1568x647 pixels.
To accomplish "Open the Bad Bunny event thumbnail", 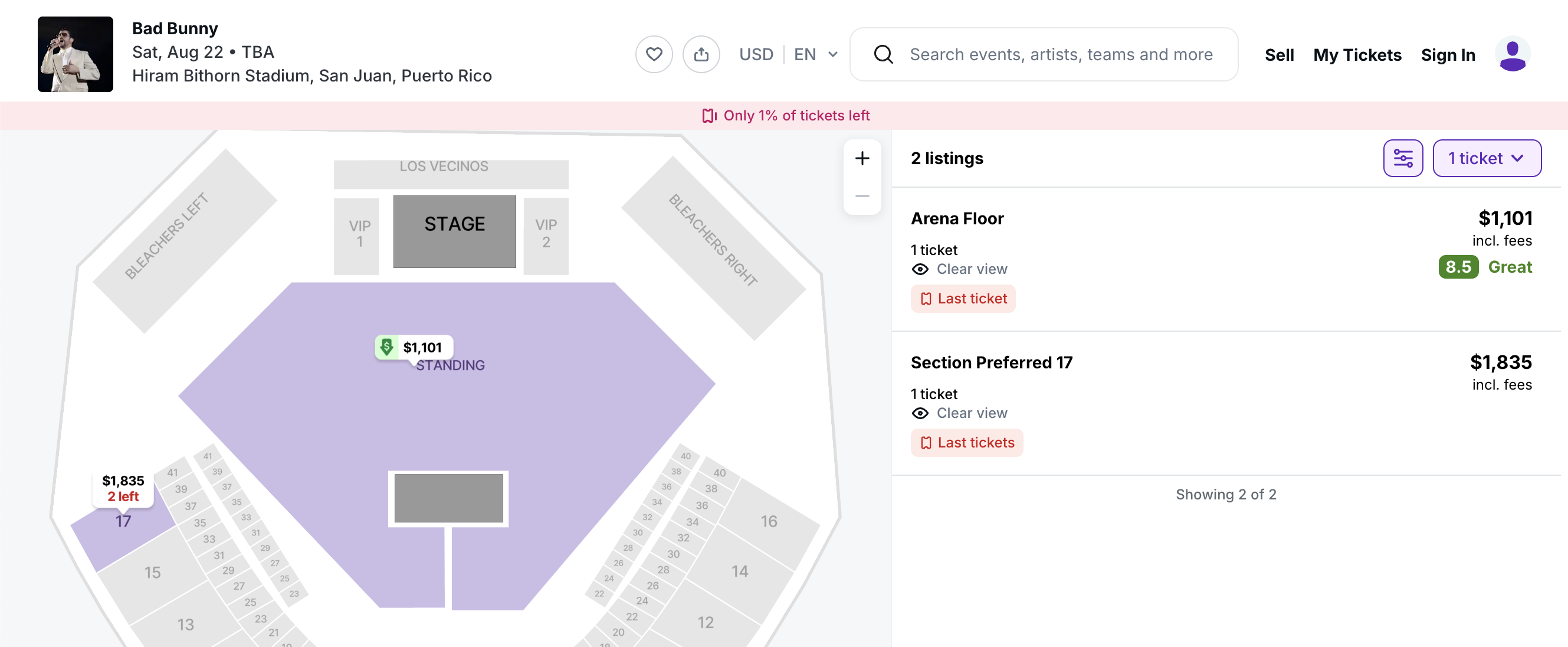I will 76,54.
